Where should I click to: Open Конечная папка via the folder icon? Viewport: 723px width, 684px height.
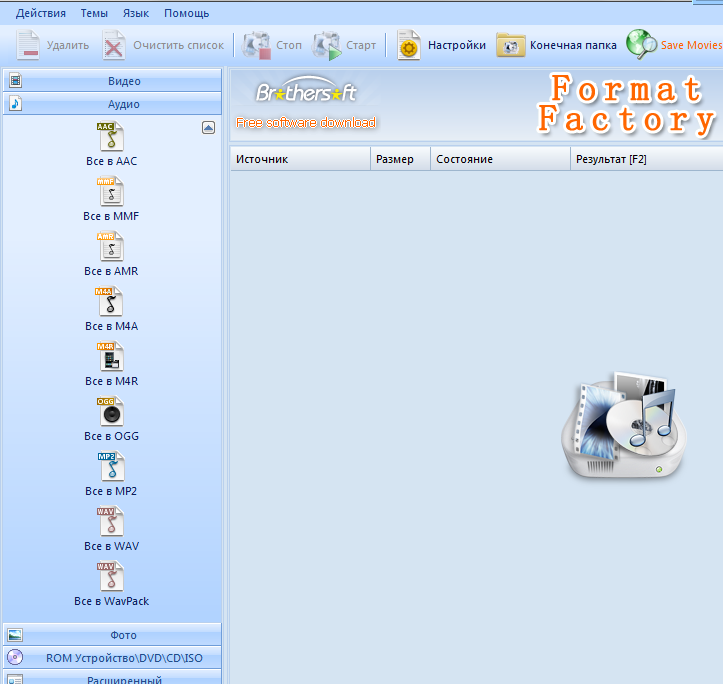(x=510, y=45)
